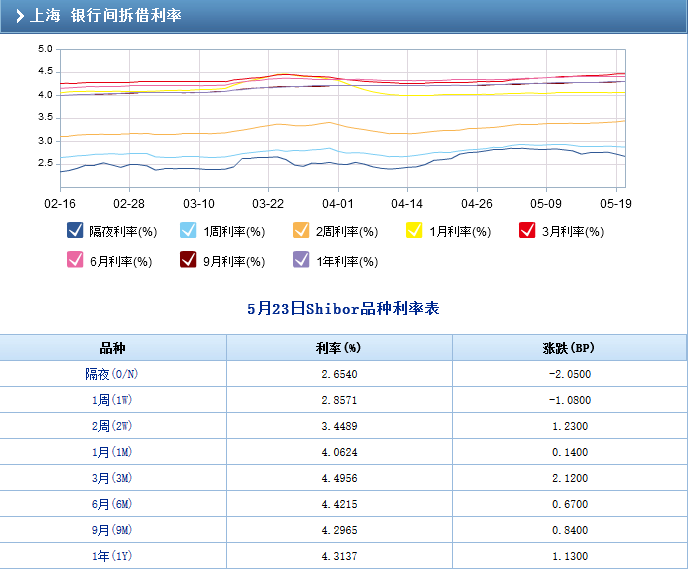
Task: Toggle the 1周利率(%) series checkbox
Action: (x=188, y=230)
